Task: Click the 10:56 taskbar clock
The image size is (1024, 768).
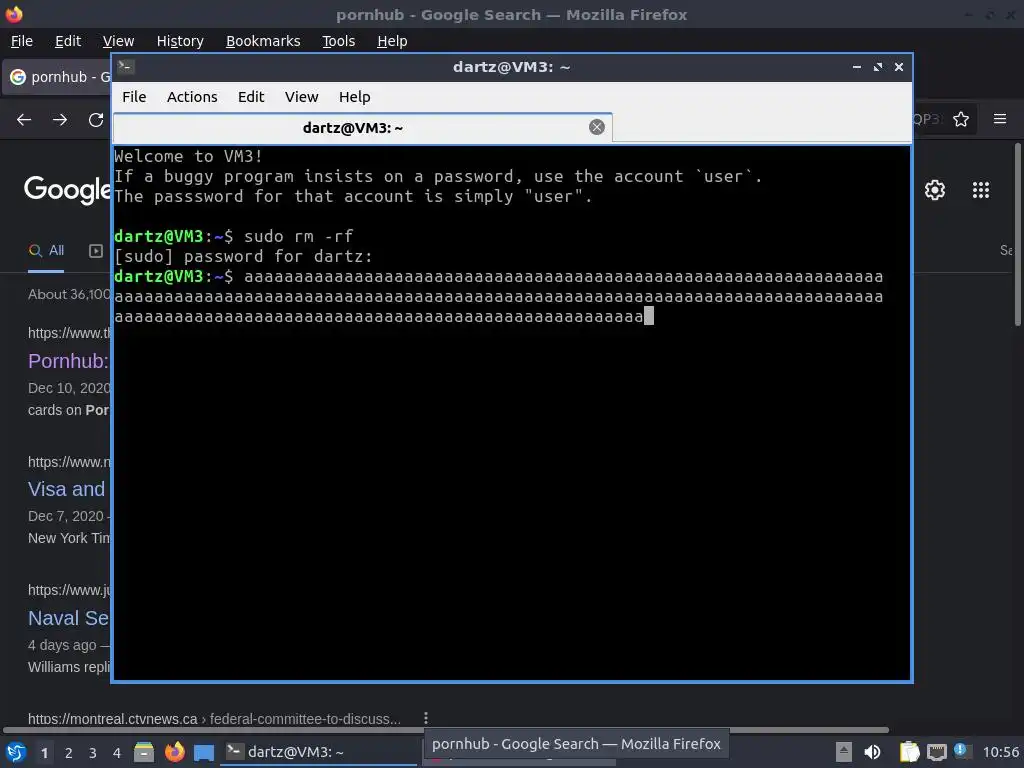Action: pos(1000,752)
